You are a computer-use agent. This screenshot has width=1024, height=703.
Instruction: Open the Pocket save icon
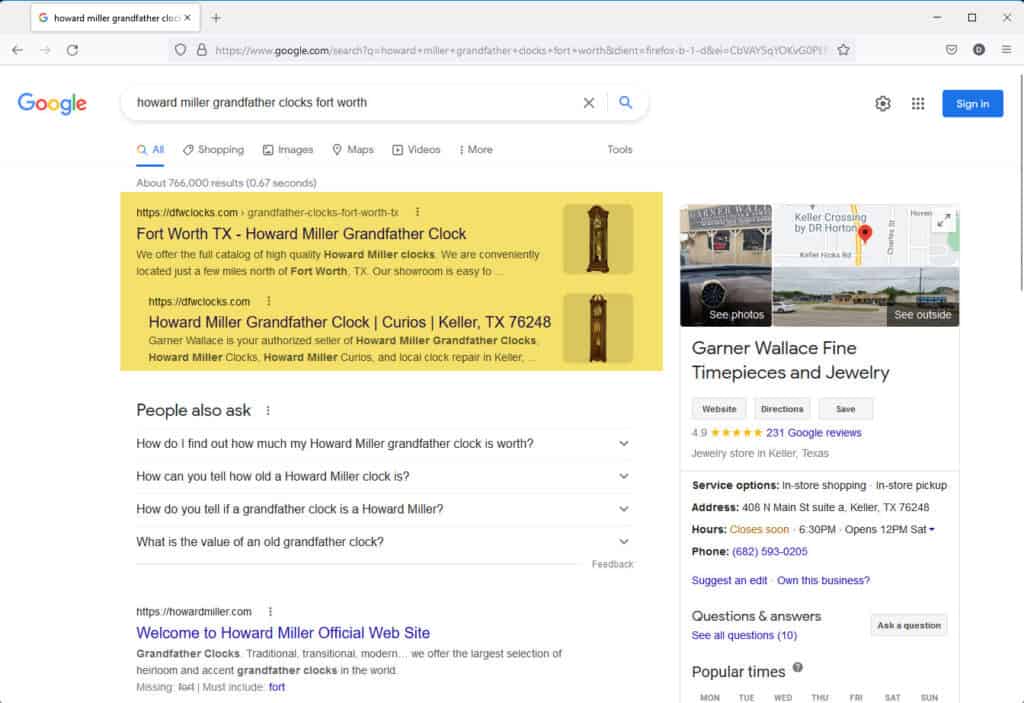click(952, 50)
